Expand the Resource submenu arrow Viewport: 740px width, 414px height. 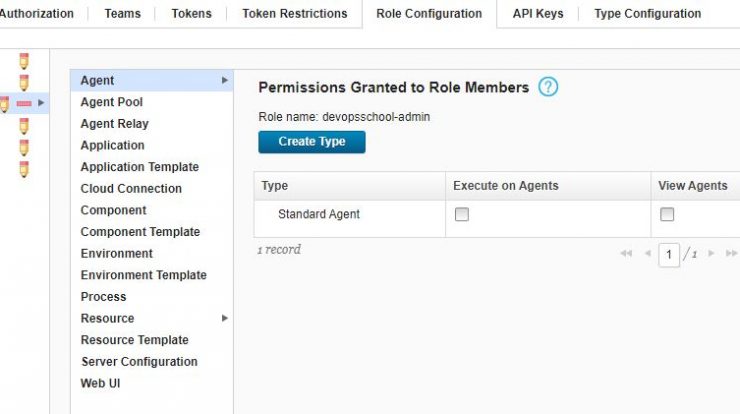tap(225, 318)
